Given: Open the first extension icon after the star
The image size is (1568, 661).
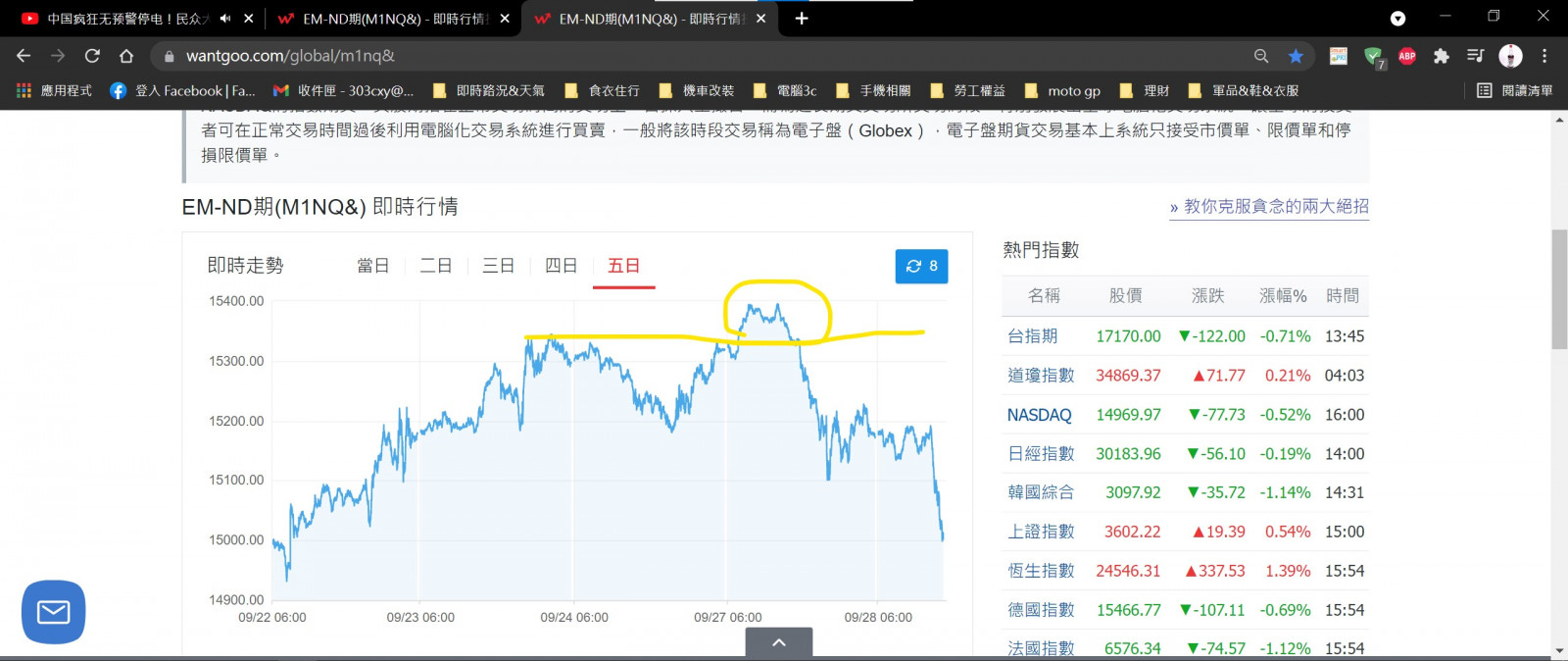Looking at the screenshot, I should coord(1339,56).
